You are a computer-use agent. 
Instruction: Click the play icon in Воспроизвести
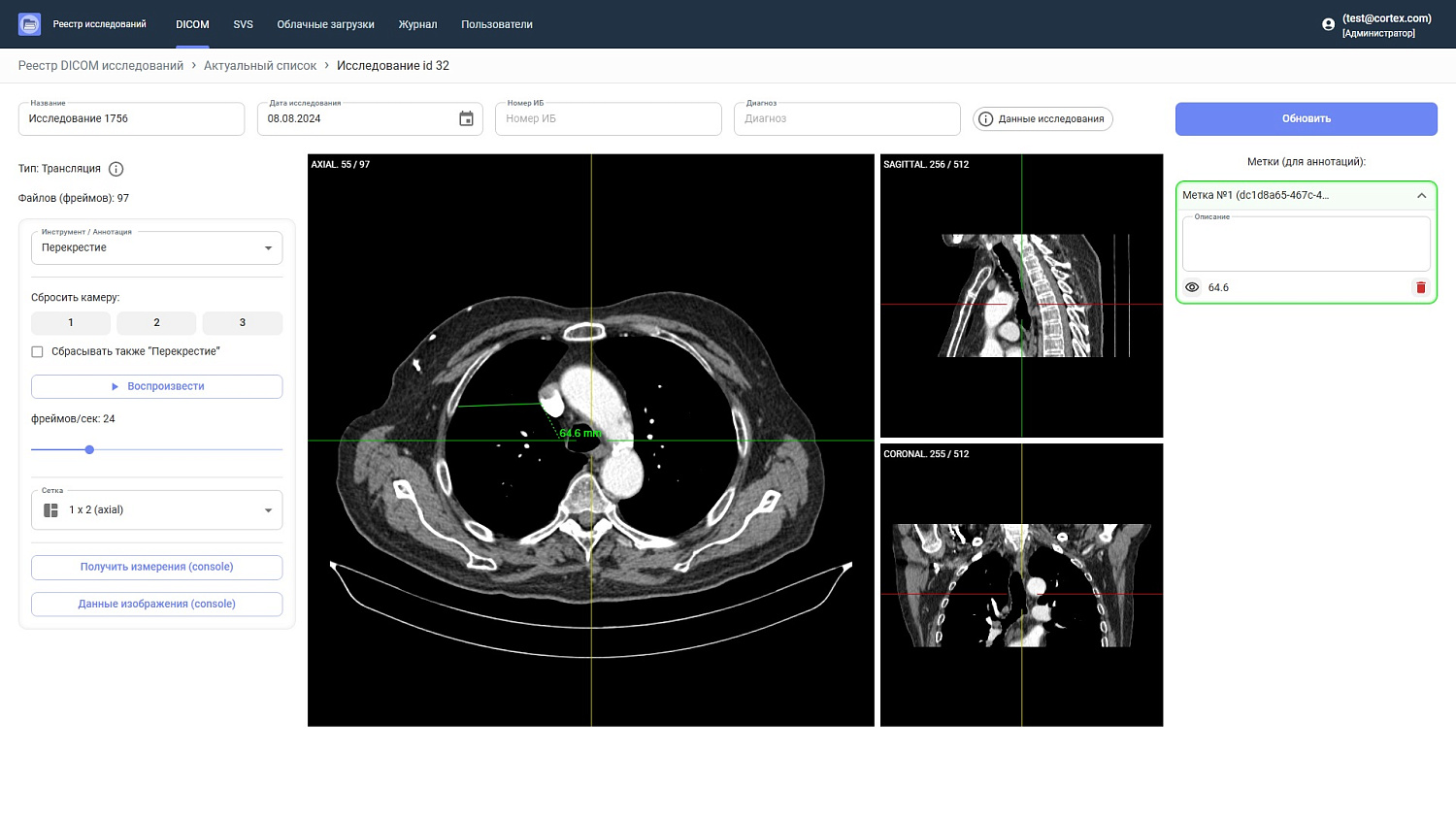(115, 386)
